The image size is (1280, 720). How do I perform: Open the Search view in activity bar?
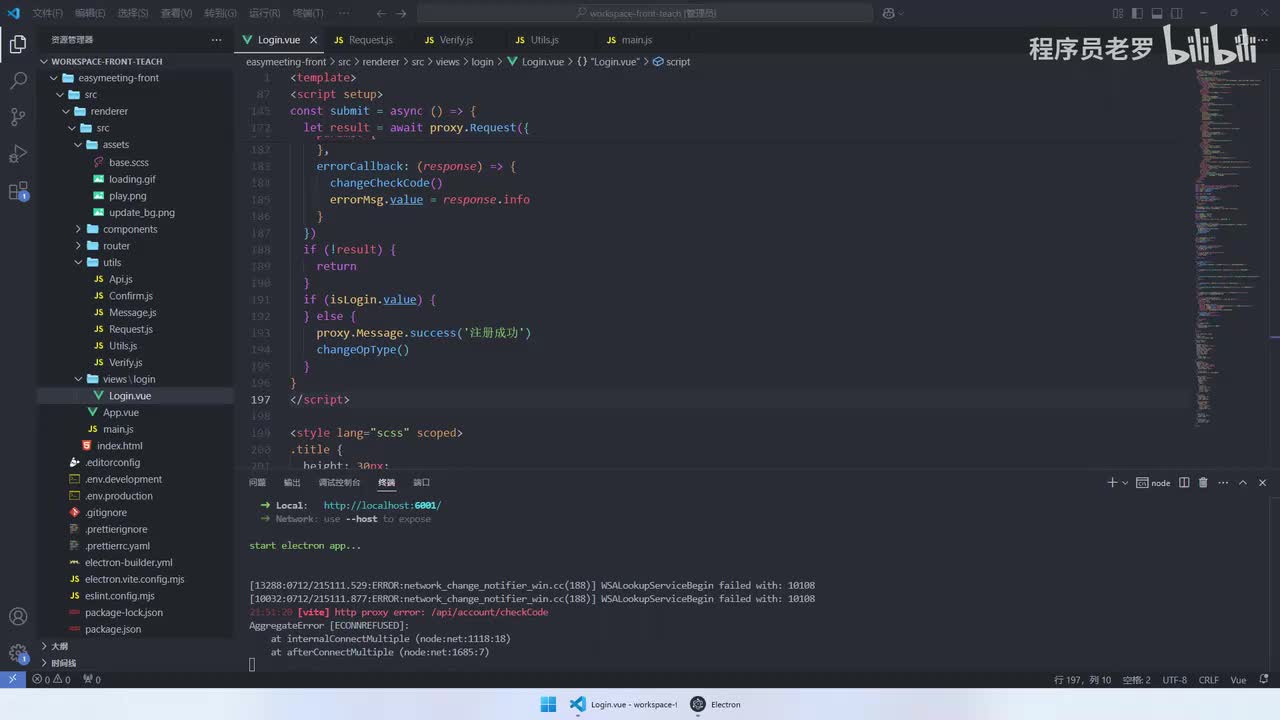[x=18, y=81]
